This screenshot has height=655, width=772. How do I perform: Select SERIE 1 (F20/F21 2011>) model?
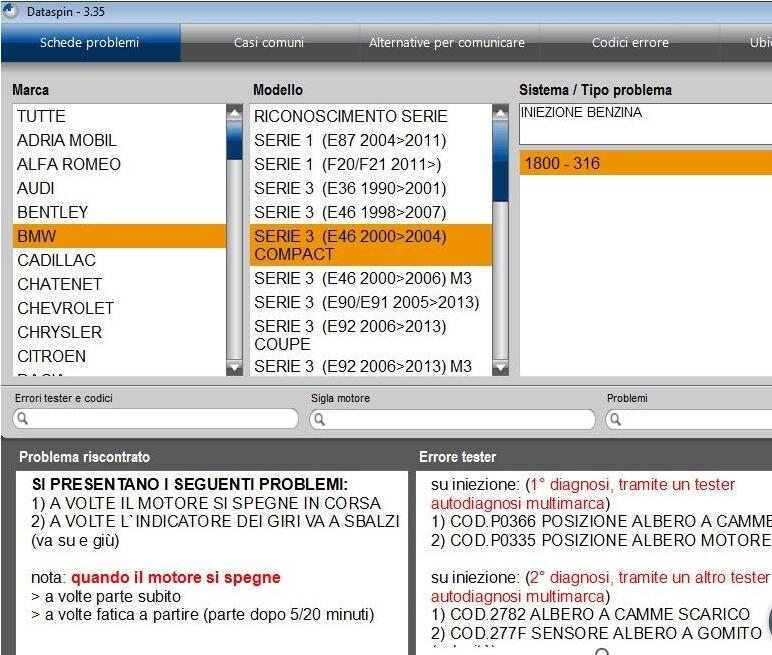pyautogui.click(x=371, y=164)
